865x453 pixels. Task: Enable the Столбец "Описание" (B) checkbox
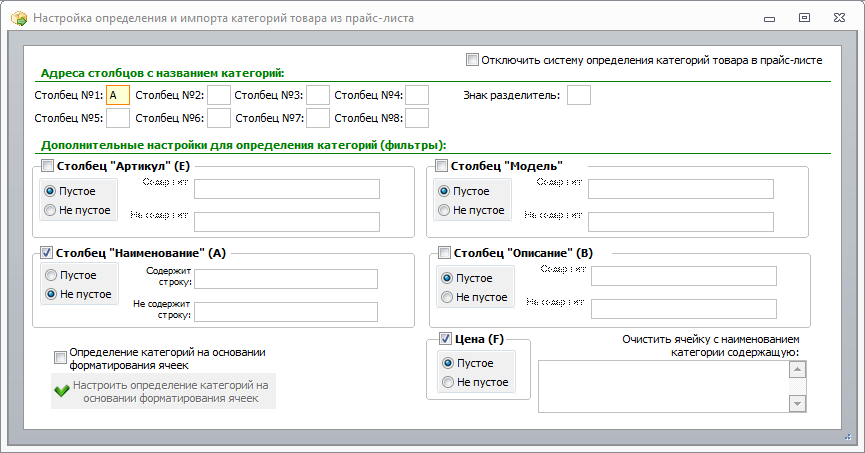[444, 253]
